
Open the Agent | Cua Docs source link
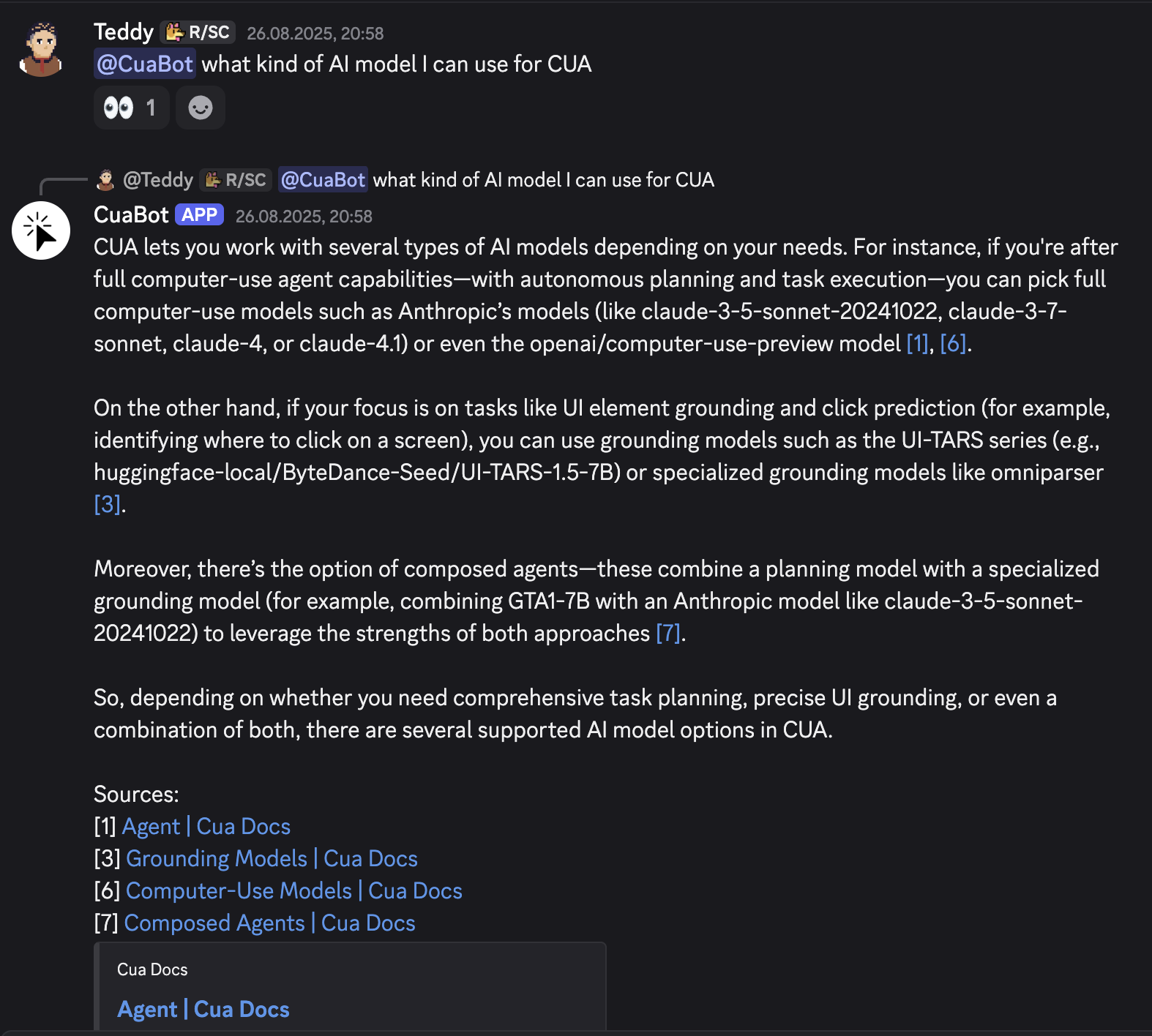click(206, 827)
